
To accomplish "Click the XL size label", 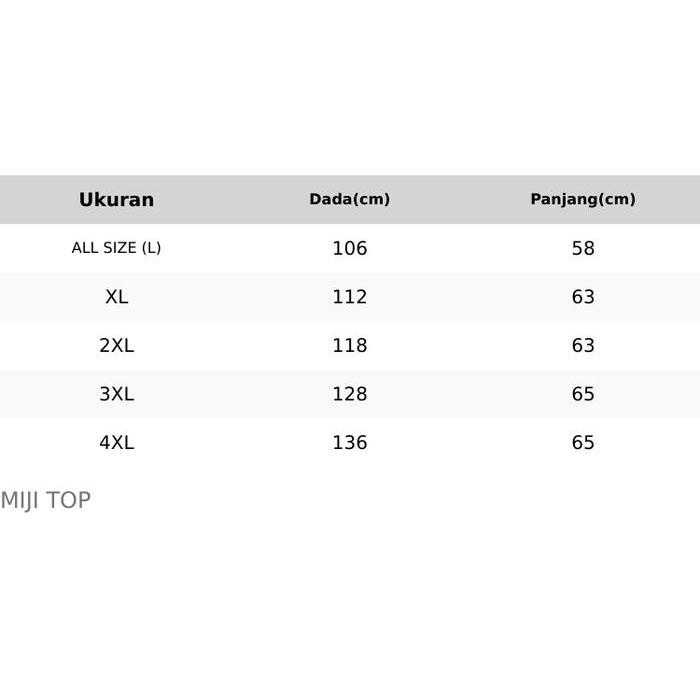I will [x=116, y=297].
